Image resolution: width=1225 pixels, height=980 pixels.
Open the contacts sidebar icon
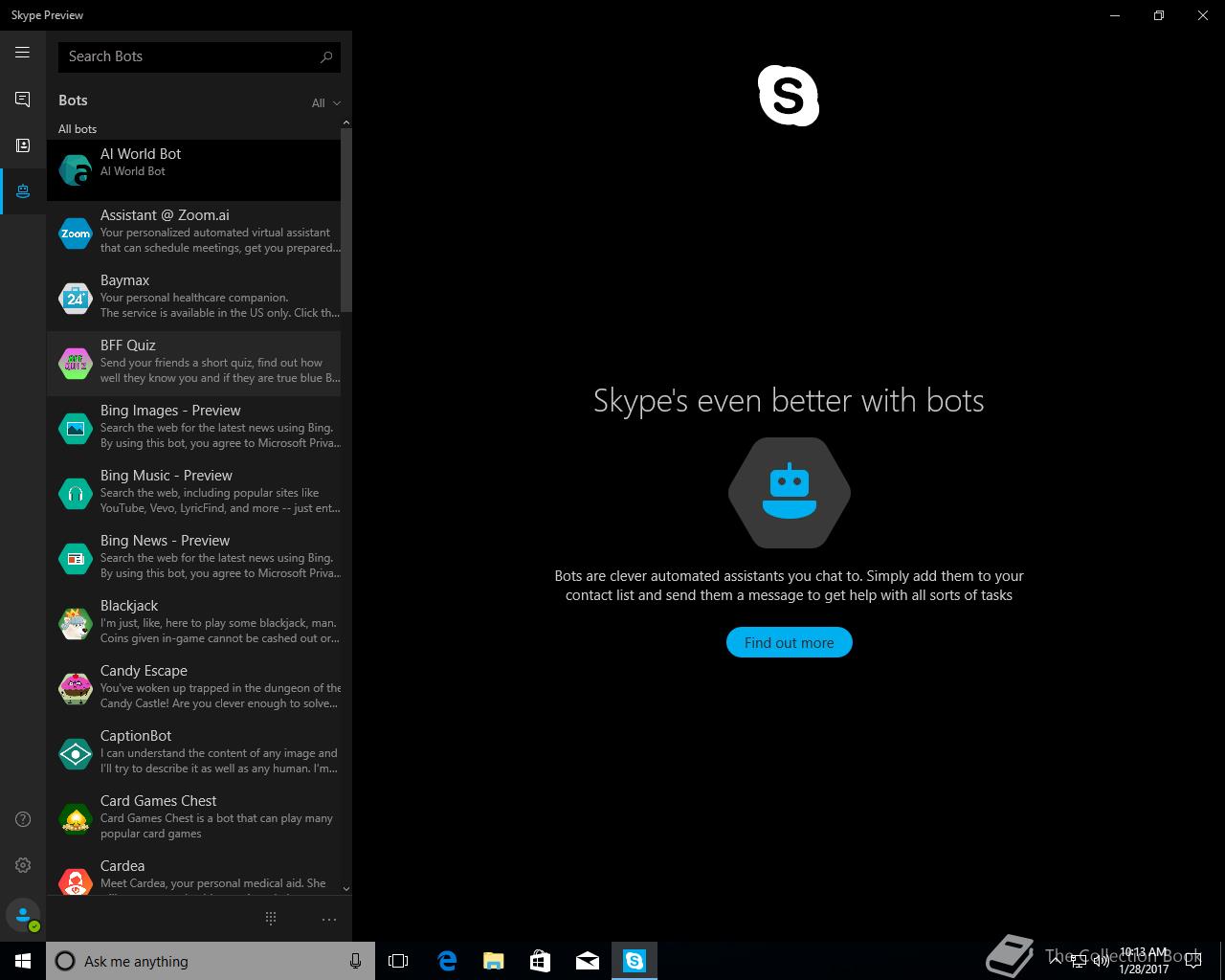(x=22, y=145)
